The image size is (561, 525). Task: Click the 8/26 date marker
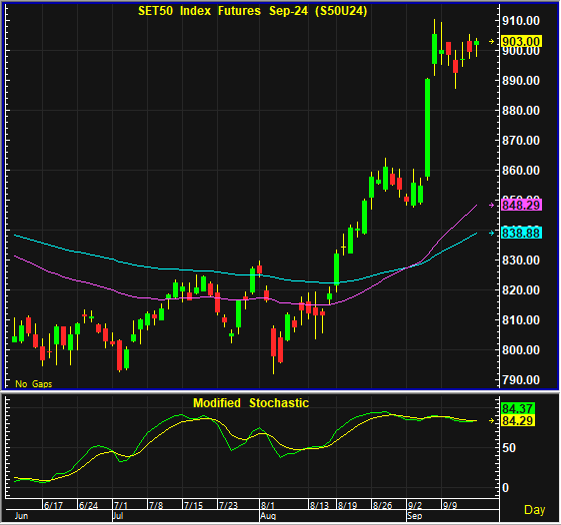(x=382, y=505)
